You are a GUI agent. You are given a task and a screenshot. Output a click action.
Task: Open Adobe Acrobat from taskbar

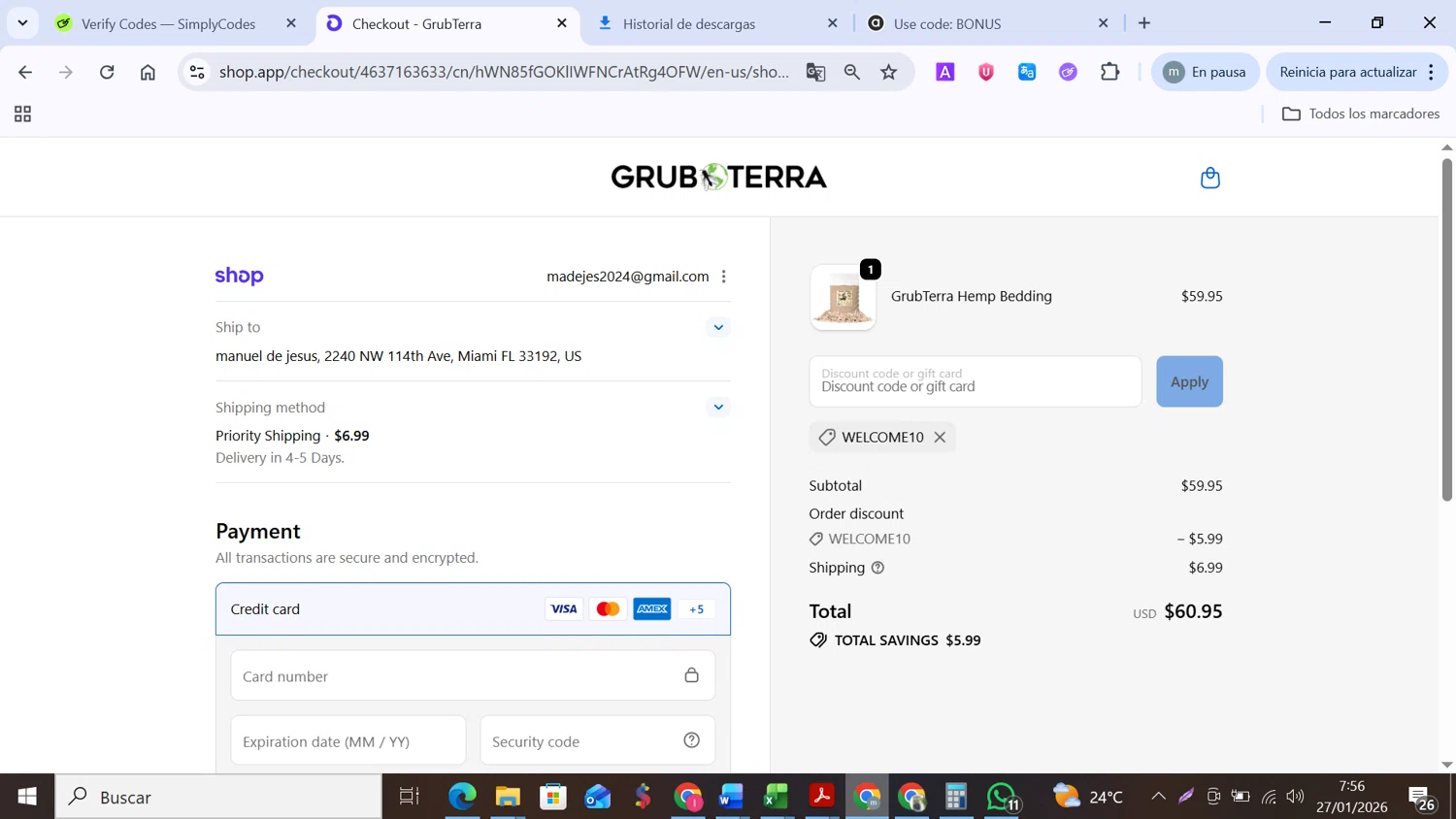(821, 797)
